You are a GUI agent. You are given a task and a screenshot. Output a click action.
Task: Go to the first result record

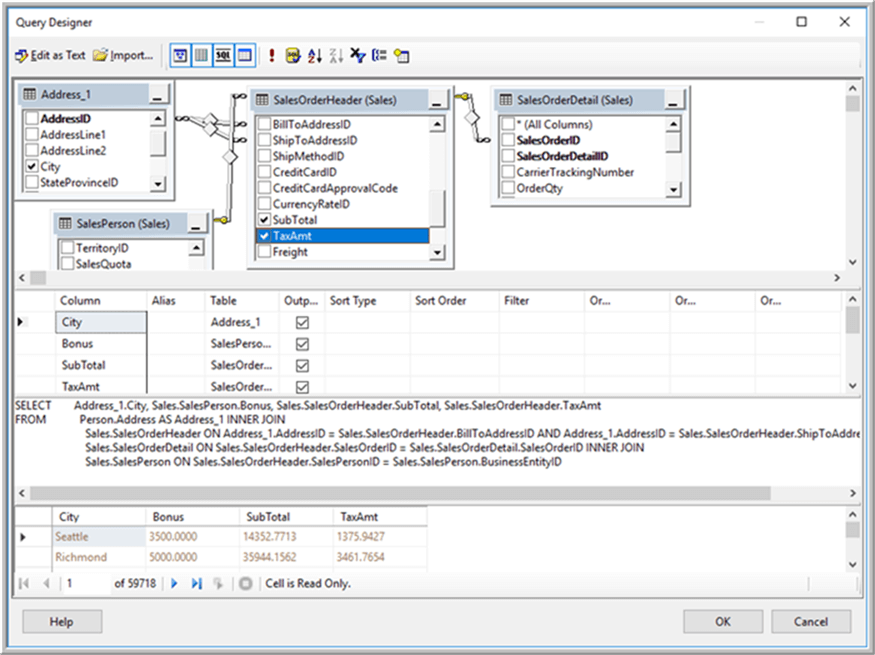[23, 584]
